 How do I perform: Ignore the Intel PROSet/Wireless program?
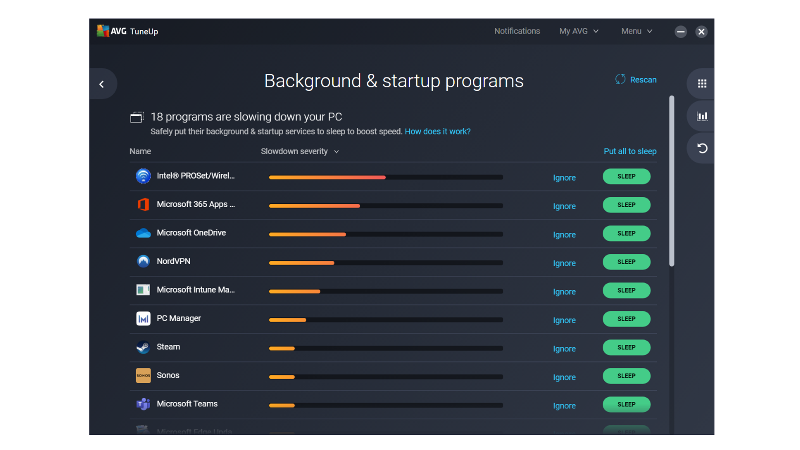click(x=564, y=178)
